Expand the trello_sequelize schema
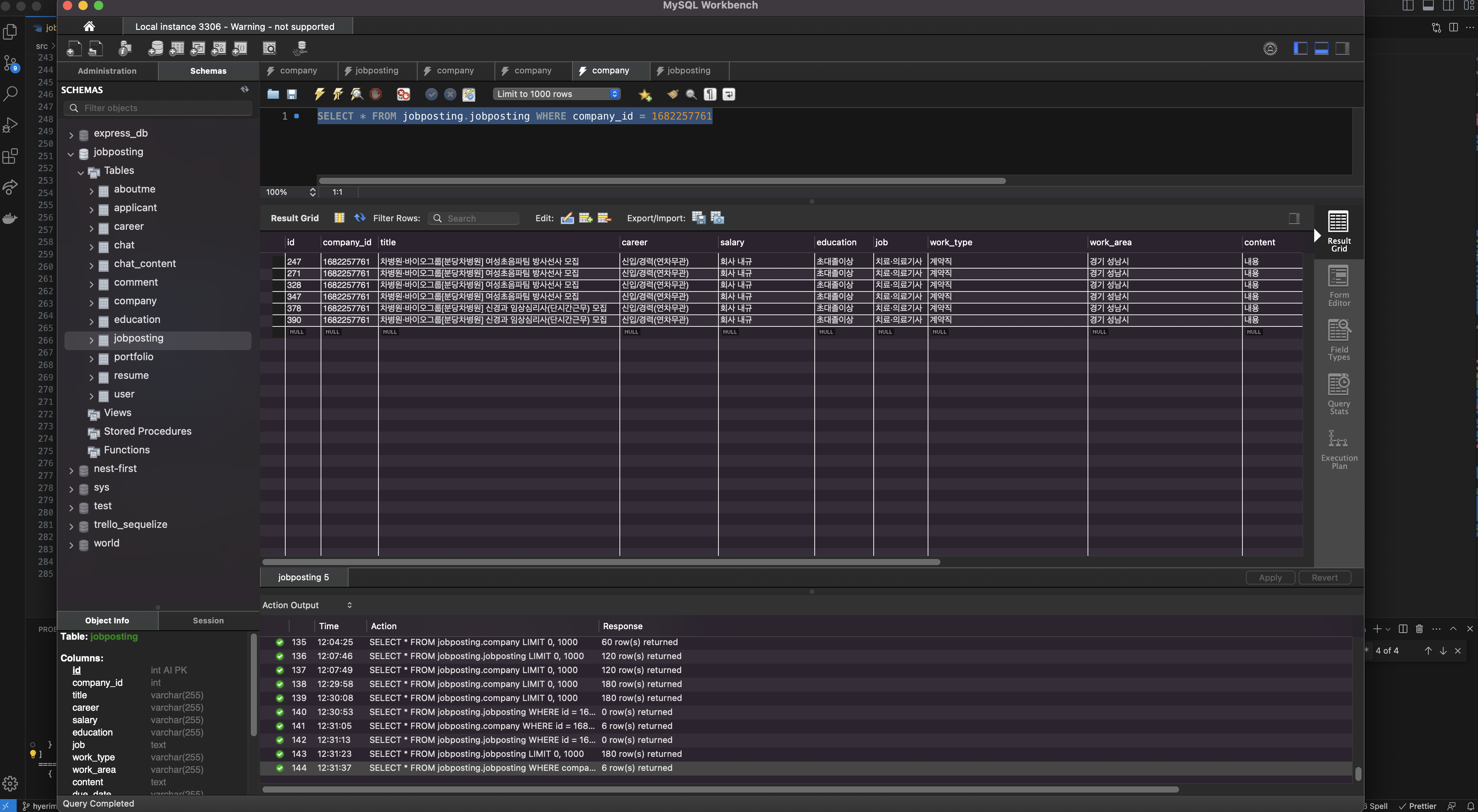Screen dimensions: 1478x812 coord(71,527)
